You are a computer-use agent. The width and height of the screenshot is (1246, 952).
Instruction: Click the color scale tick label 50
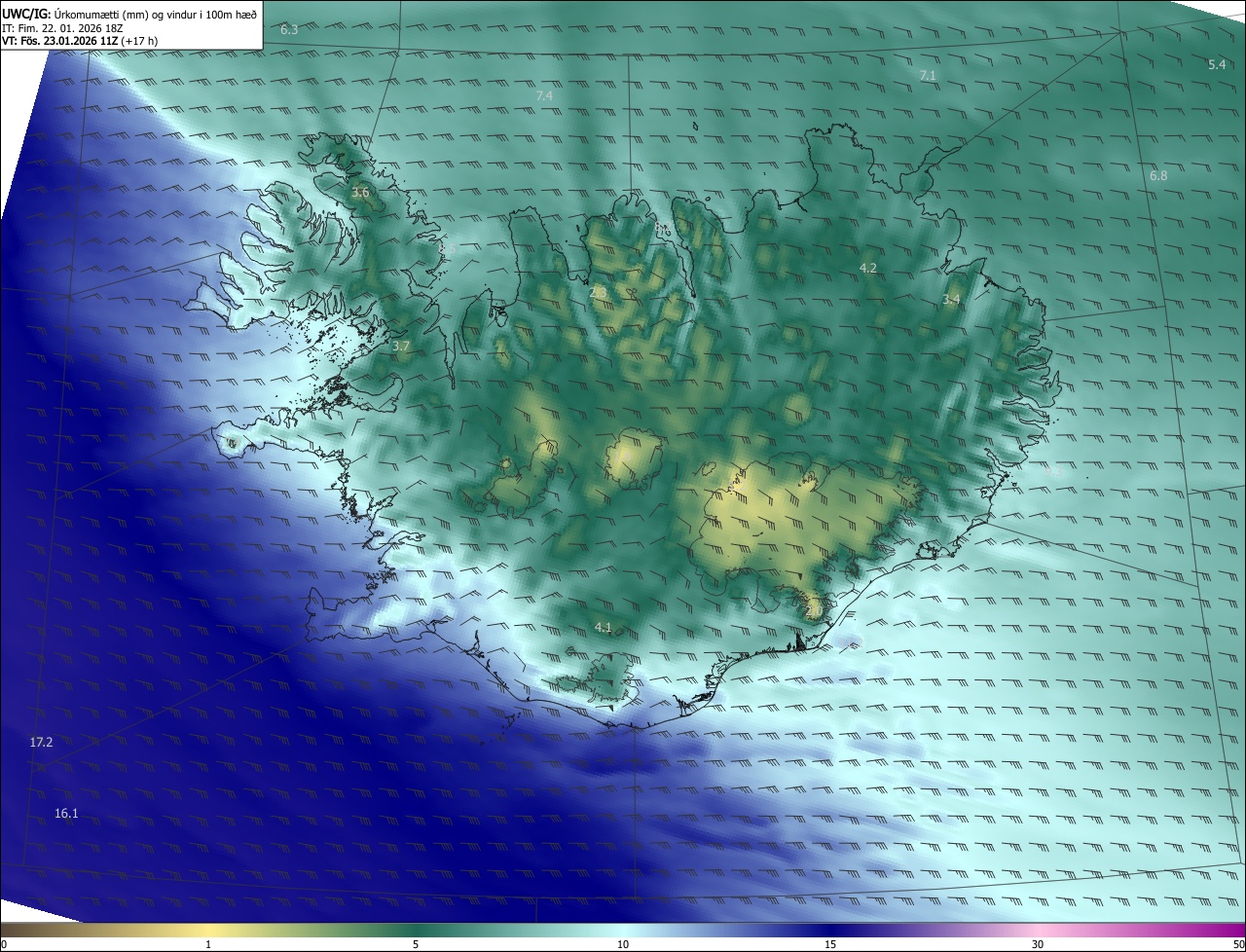coord(1238,944)
